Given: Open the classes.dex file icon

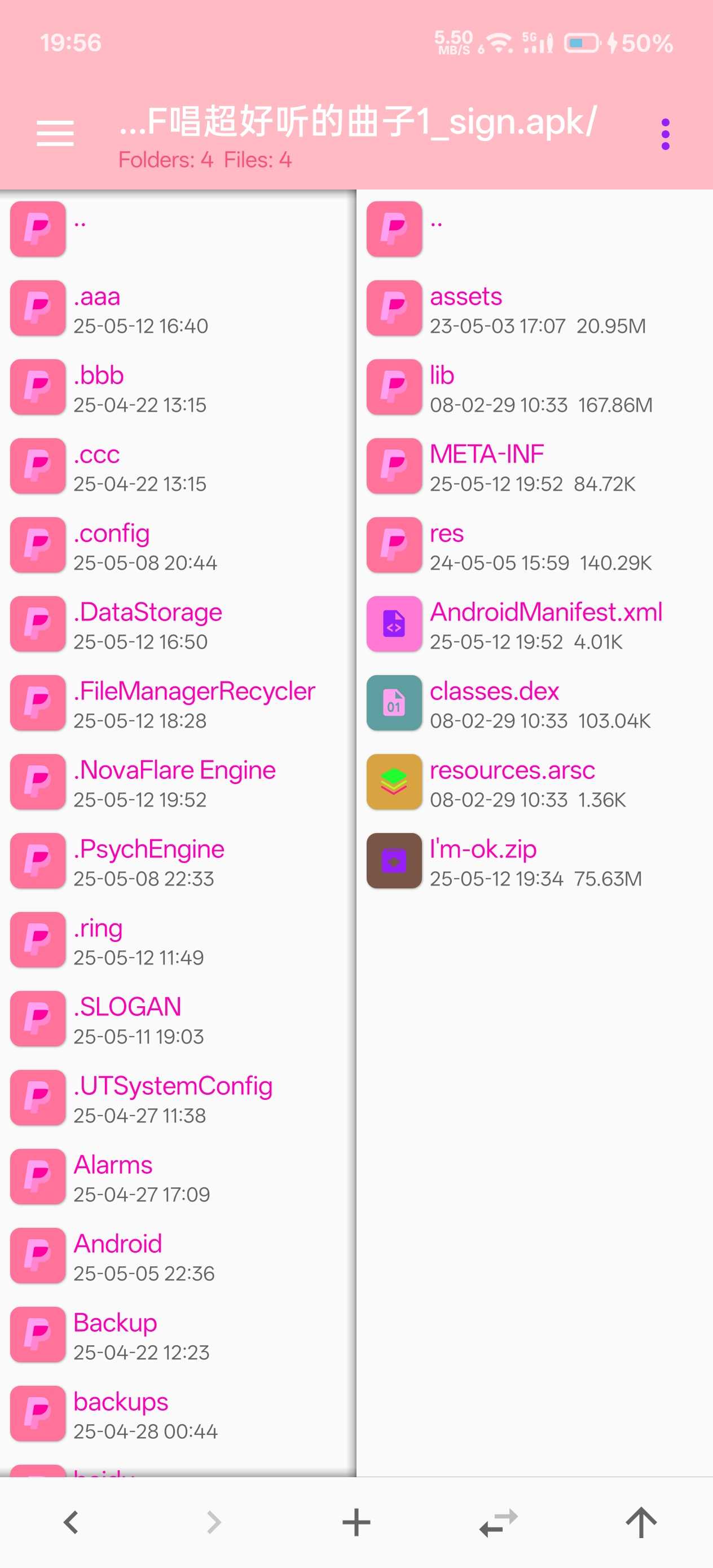Looking at the screenshot, I should tap(394, 702).
